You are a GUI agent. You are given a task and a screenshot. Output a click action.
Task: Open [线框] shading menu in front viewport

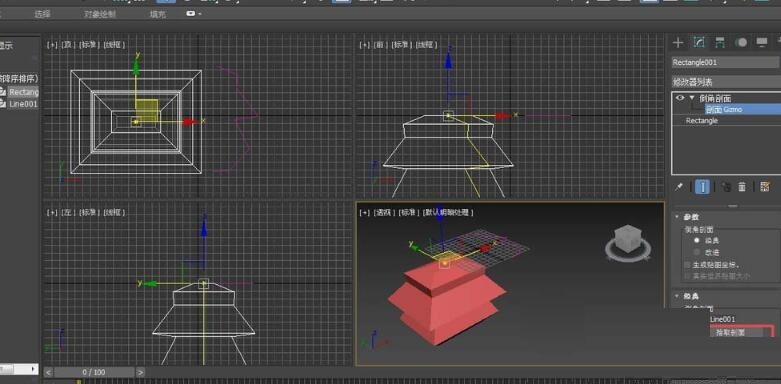pos(426,45)
